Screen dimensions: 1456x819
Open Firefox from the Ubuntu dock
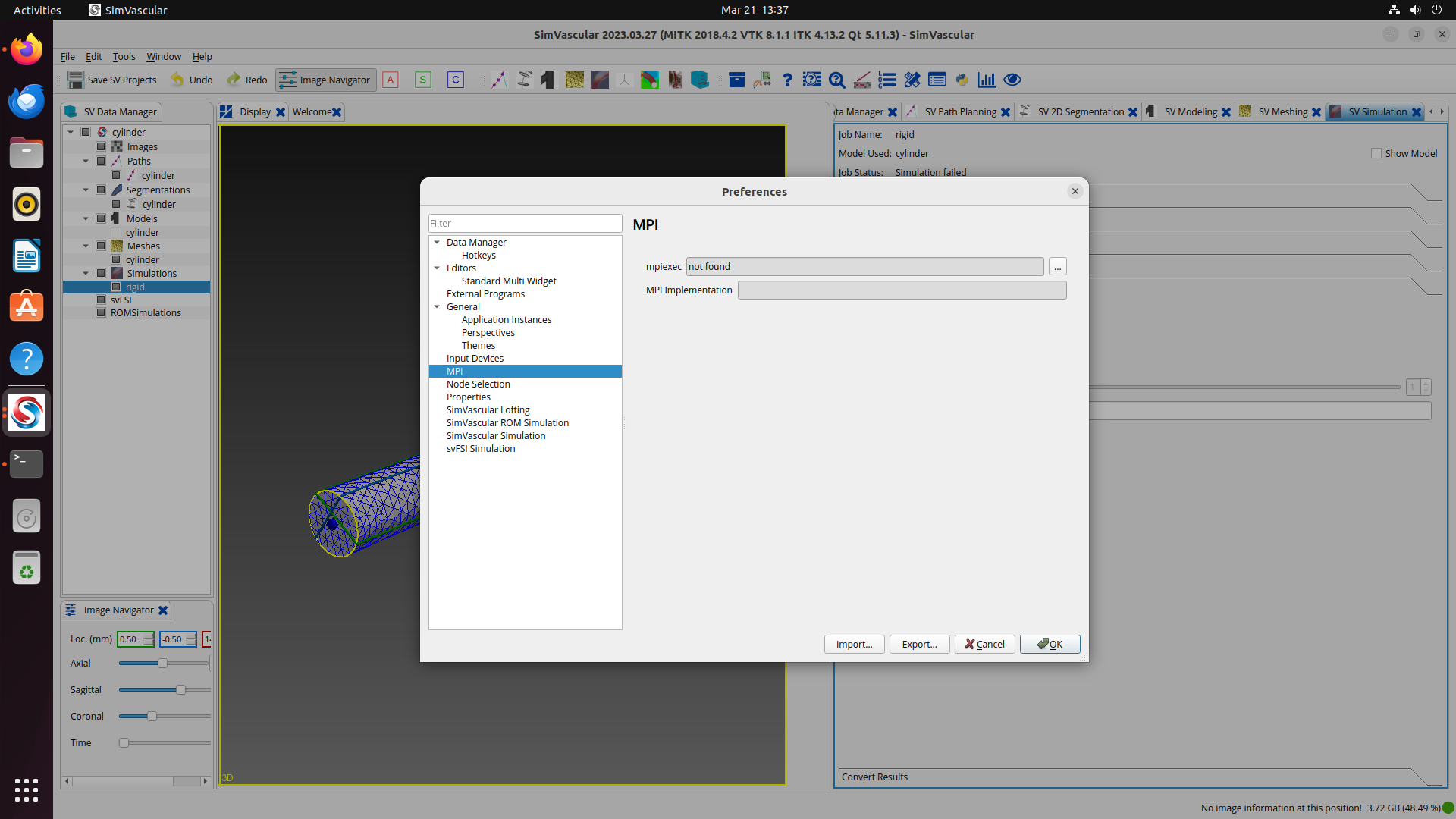tap(27, 50)
